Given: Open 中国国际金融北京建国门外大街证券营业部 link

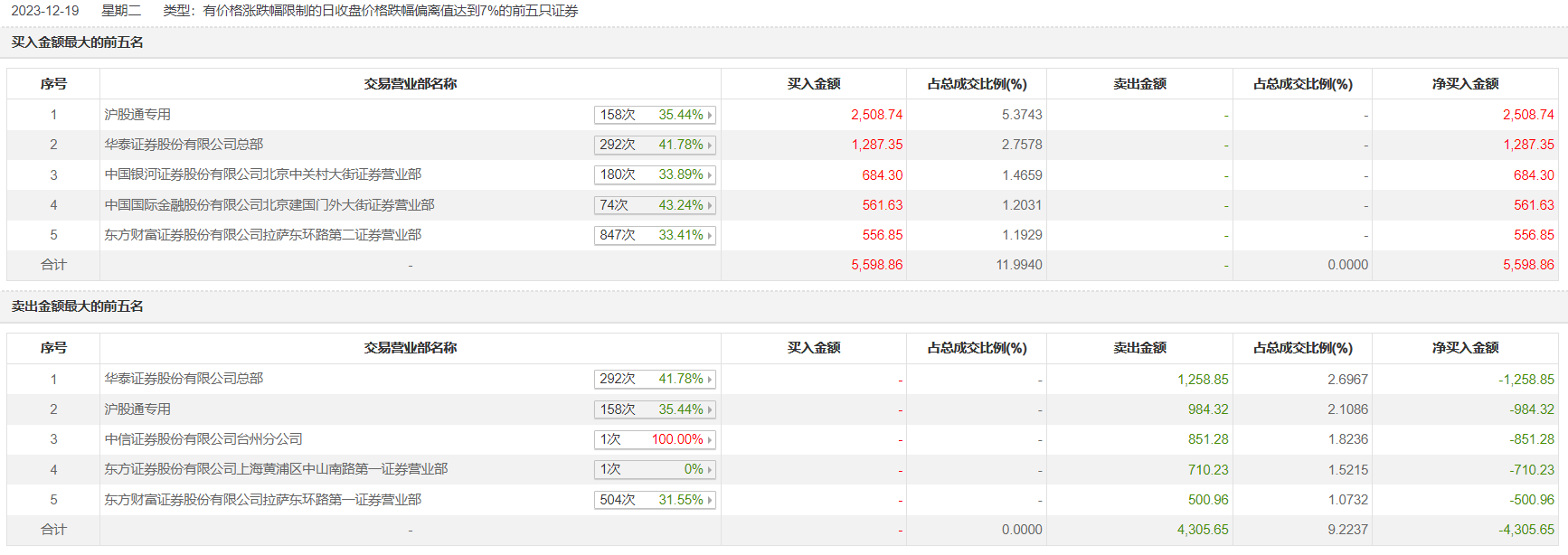Looking at the screenshot, I should [269, 205].
